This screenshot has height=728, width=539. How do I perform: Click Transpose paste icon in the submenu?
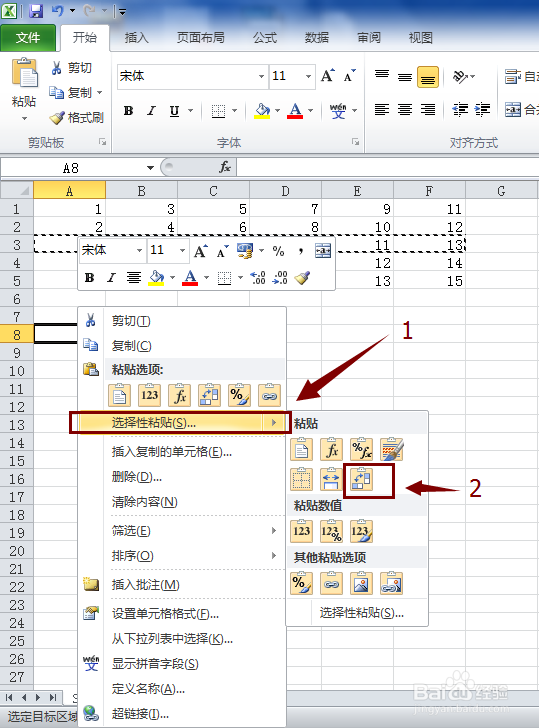click(x=361, y=479)
